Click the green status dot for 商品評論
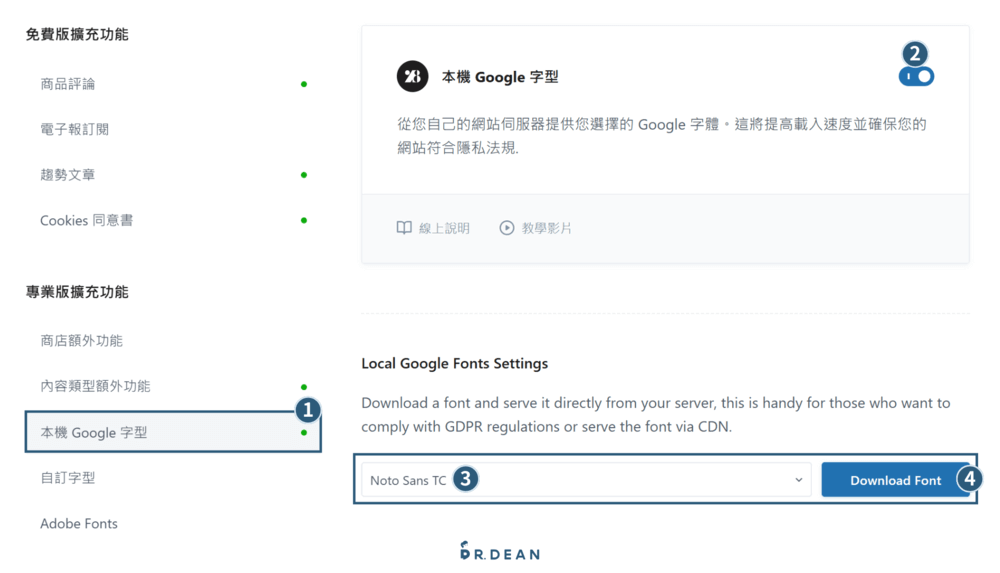 point(304,84)
